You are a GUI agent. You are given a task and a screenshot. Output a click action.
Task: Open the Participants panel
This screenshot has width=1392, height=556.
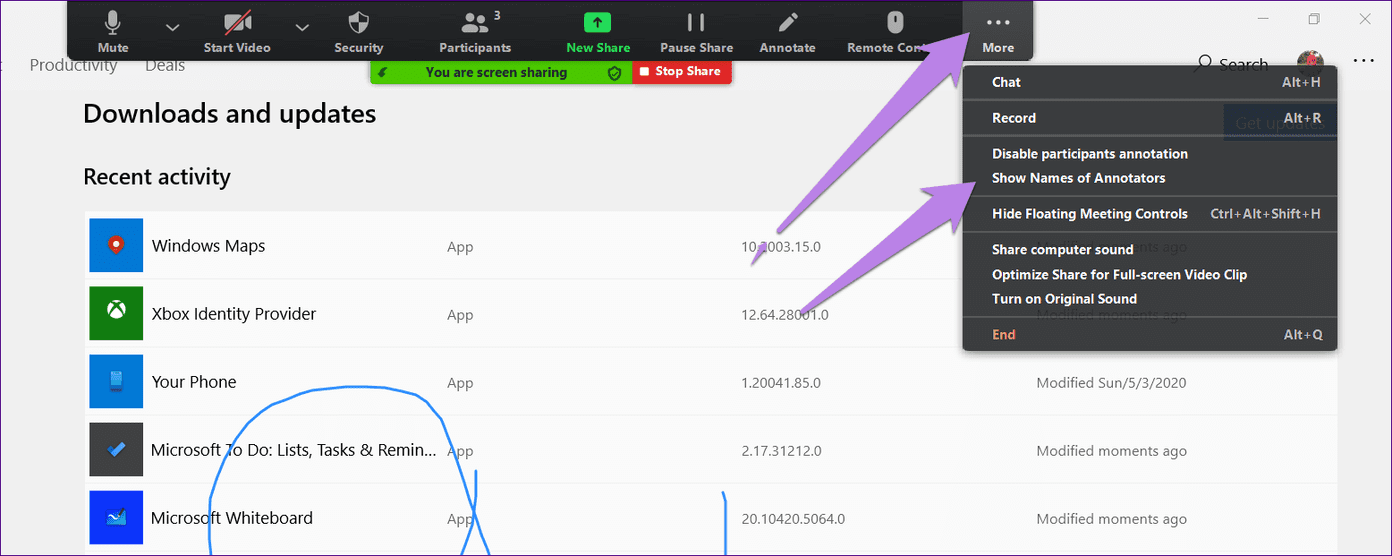475,32
